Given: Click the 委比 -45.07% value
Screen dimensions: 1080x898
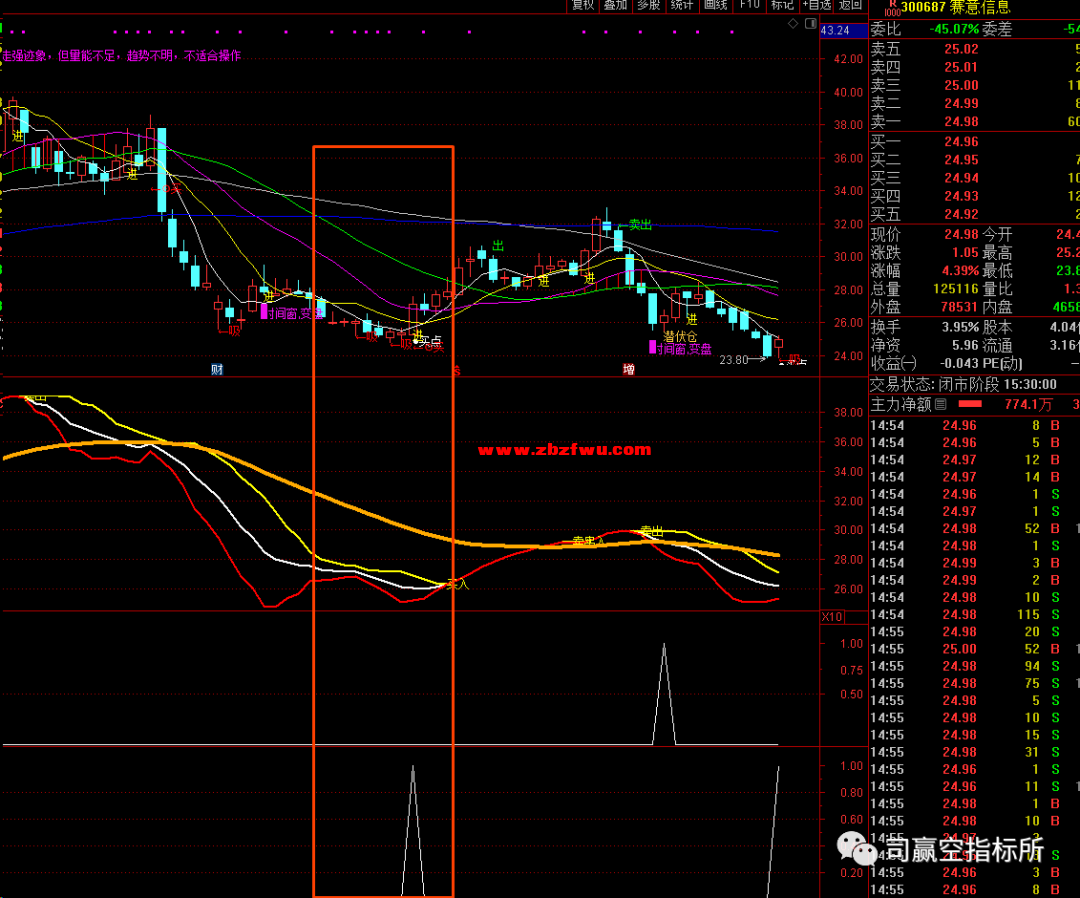Looking at the screenshot, I should point(954,30).
